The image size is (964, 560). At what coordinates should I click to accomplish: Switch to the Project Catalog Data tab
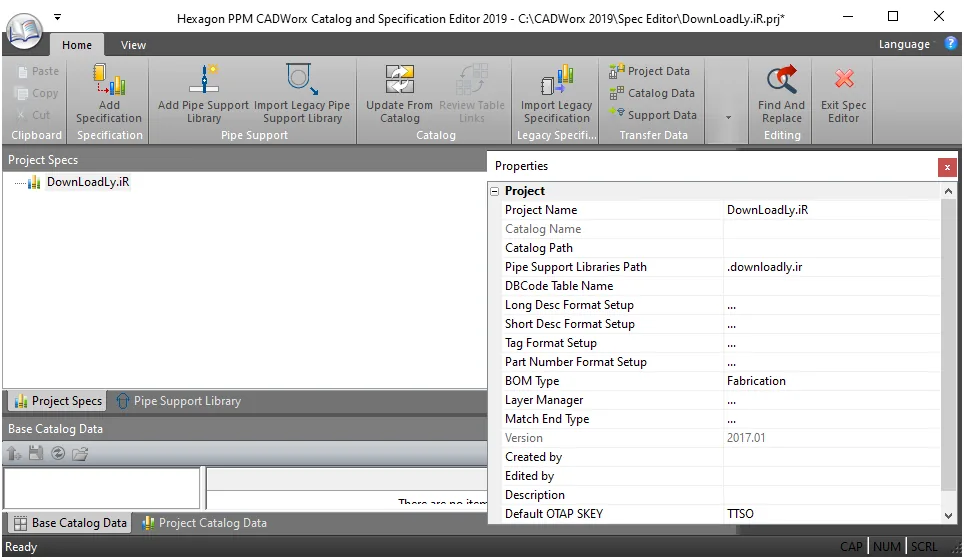204,523
